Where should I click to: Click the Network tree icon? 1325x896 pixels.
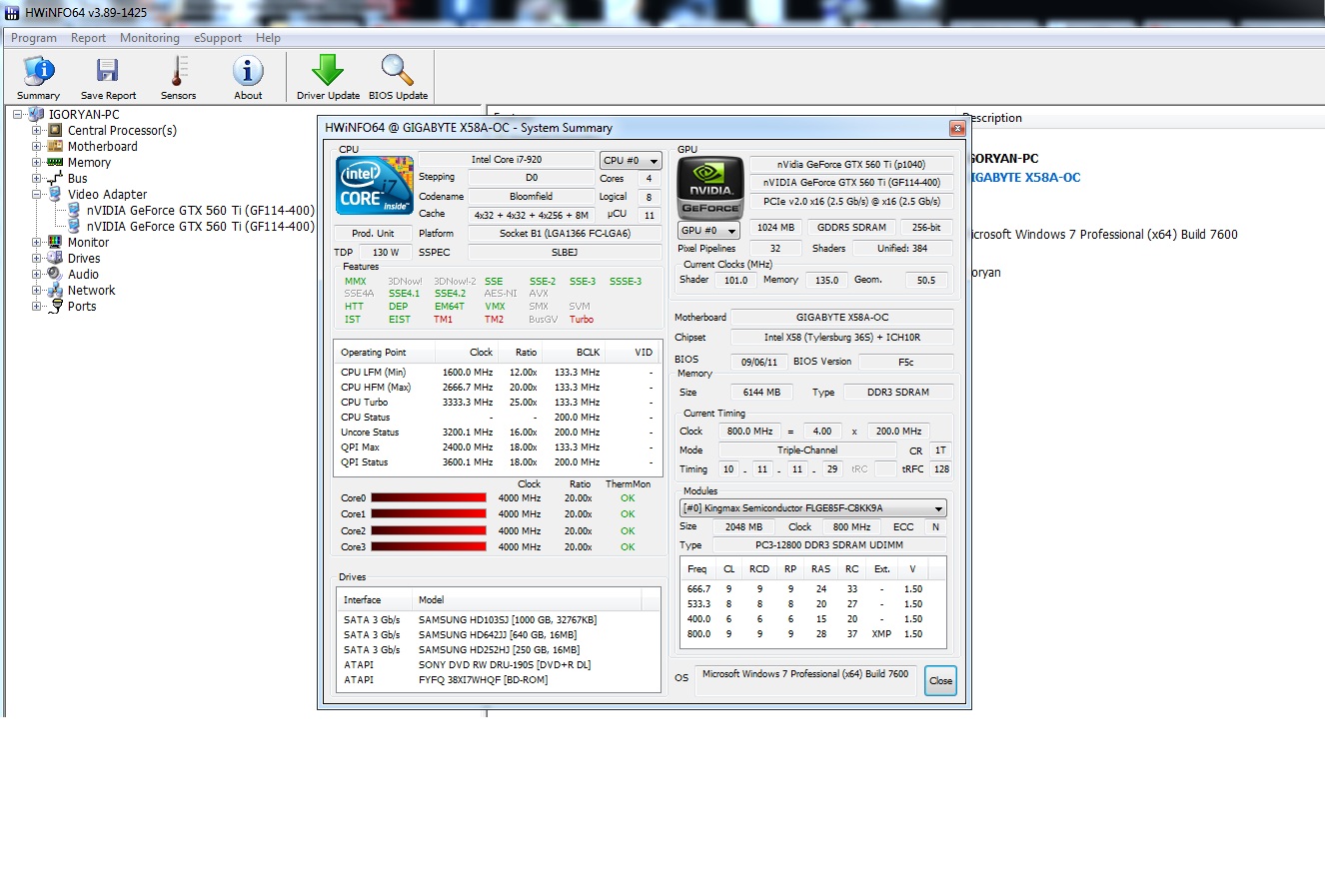coord(55,290)
